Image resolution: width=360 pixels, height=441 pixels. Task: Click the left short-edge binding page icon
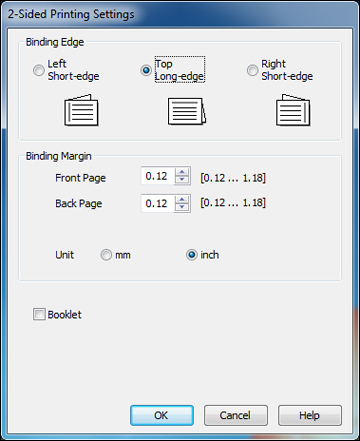pyautogui.click(x=81, y=110)
